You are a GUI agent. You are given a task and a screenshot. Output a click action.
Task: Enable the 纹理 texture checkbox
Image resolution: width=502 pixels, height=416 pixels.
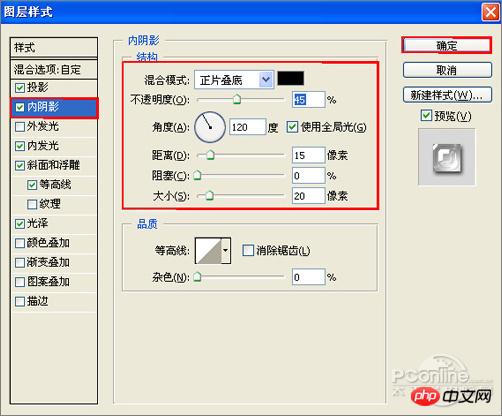point(32,204)
